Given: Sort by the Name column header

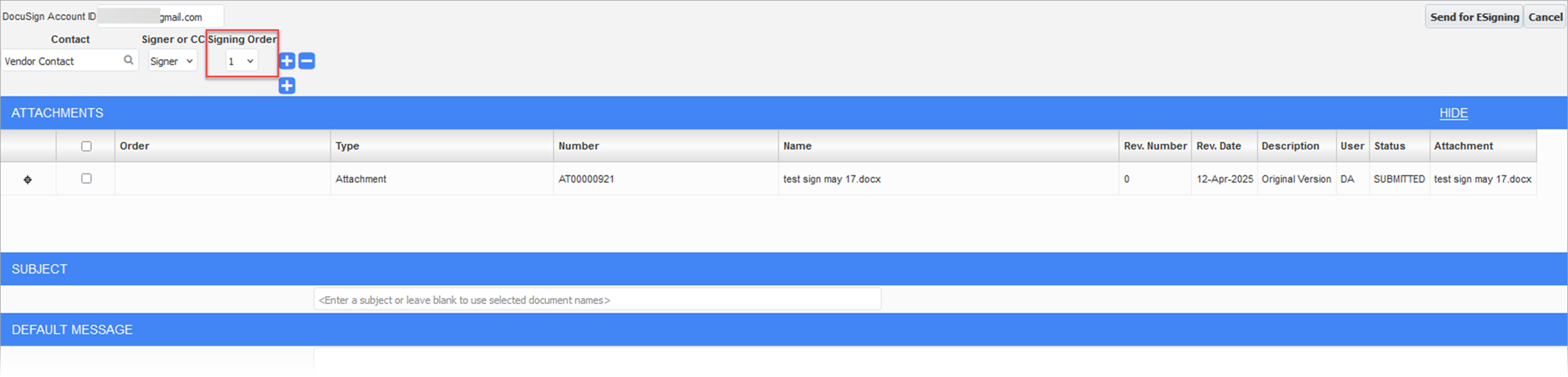Looking at the screenshot, I should 797,146.
